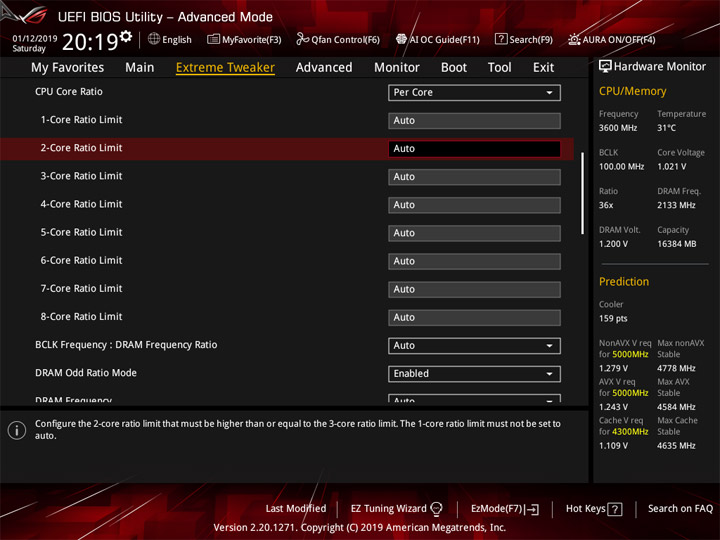Image resolution: width=720 pixels, height=540 pixels.
Task: Click the 2-Core Ratio Limit field
Action: pyautogui.click(x=474, y=148)
